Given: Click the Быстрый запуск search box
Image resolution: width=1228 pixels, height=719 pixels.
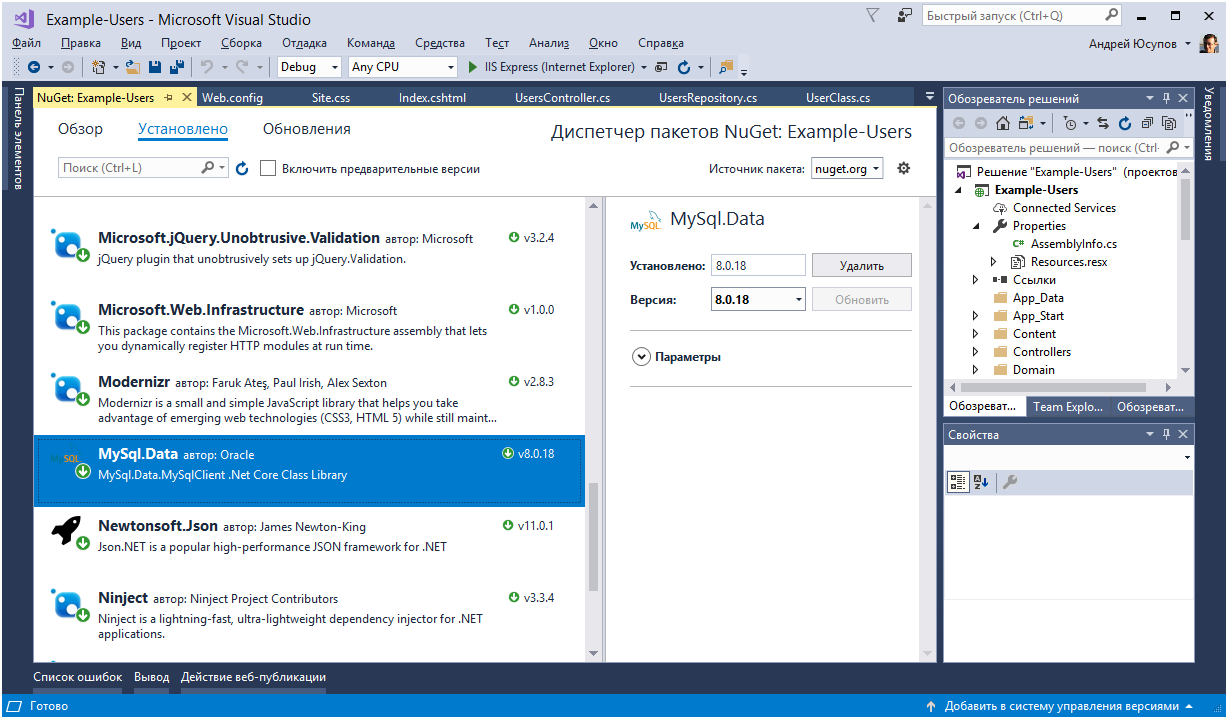Looking at the screenshot, I should pos(1022,16).
